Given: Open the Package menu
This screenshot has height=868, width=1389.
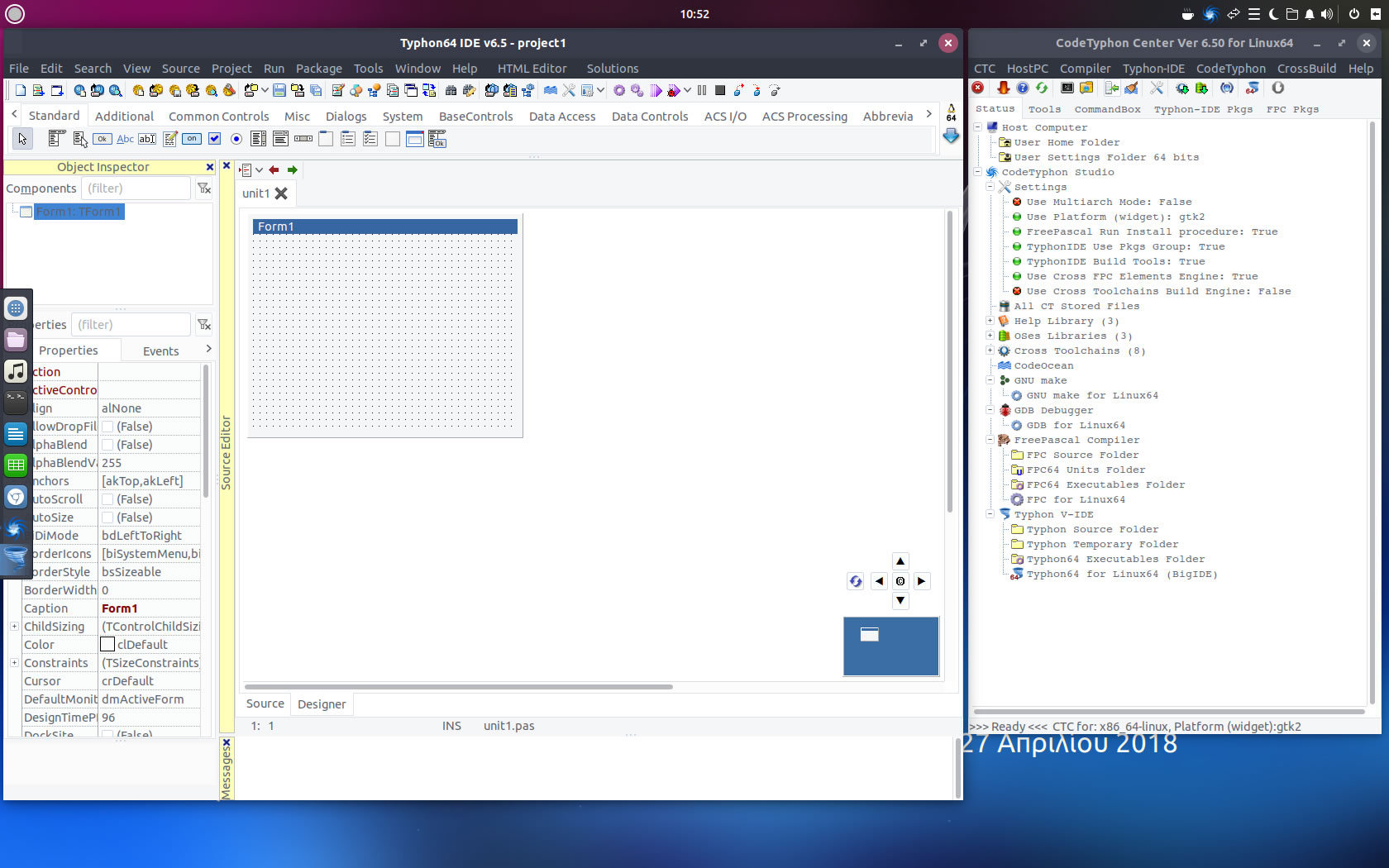Looking at the screenshot, I should coord(318,69).
